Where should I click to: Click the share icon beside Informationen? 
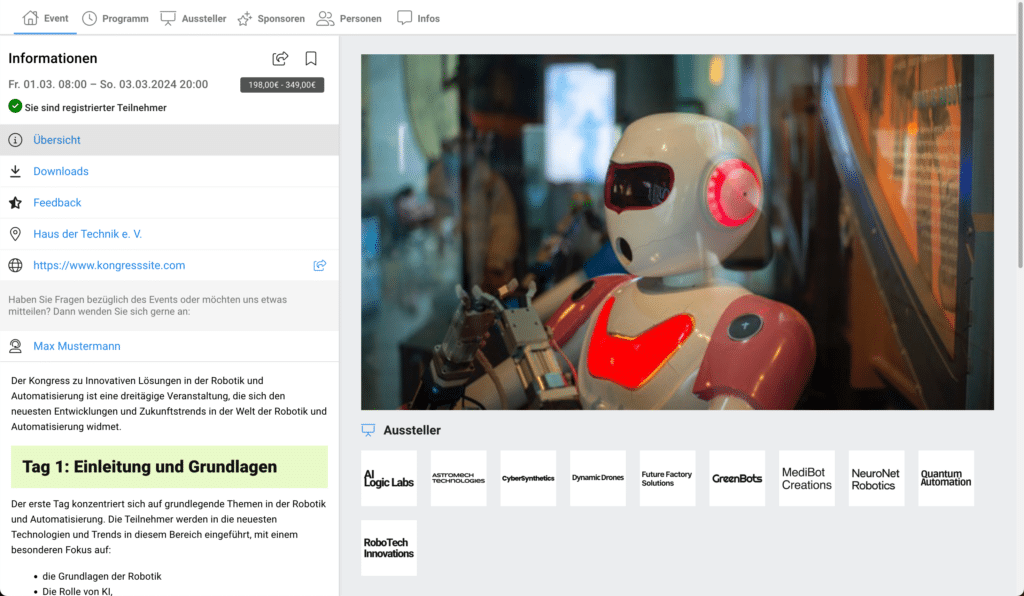pyautogui.click(x=280, y=59)
